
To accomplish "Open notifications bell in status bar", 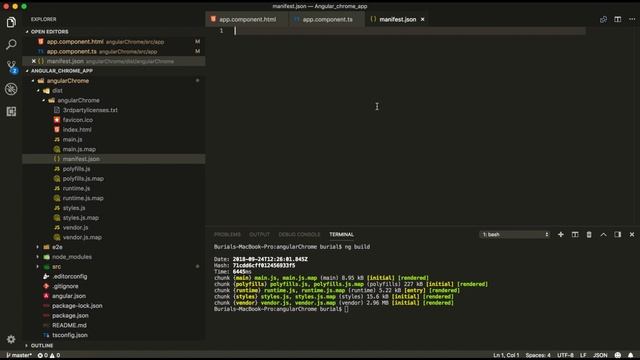I will (631, 355).
